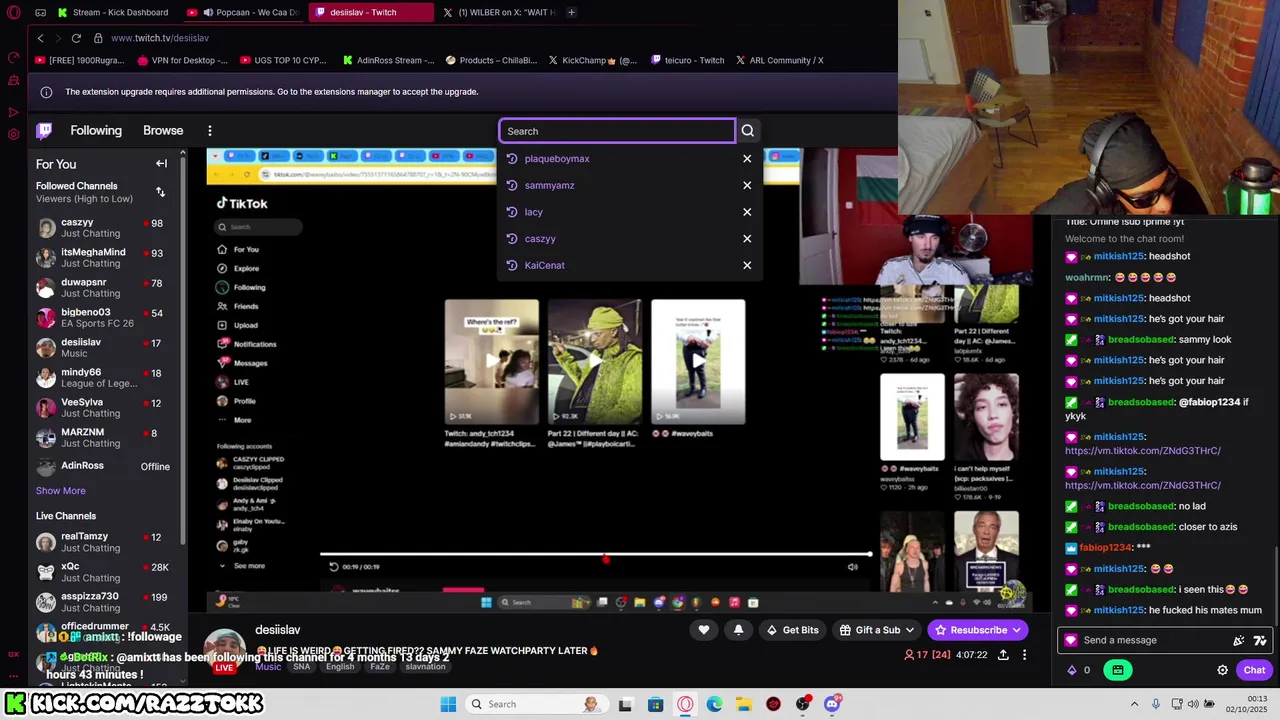Open the info icon on extension notice

click(46, 92)
